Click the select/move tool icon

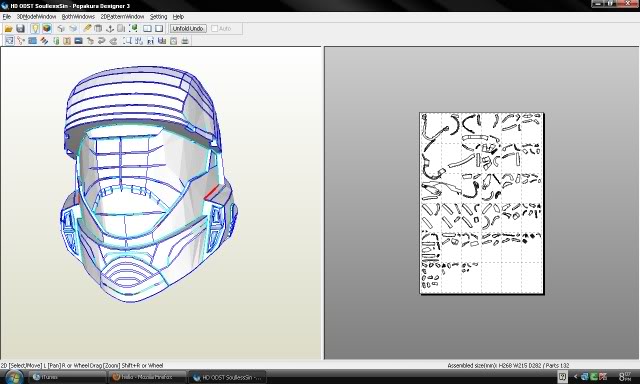tap(9, 41)
